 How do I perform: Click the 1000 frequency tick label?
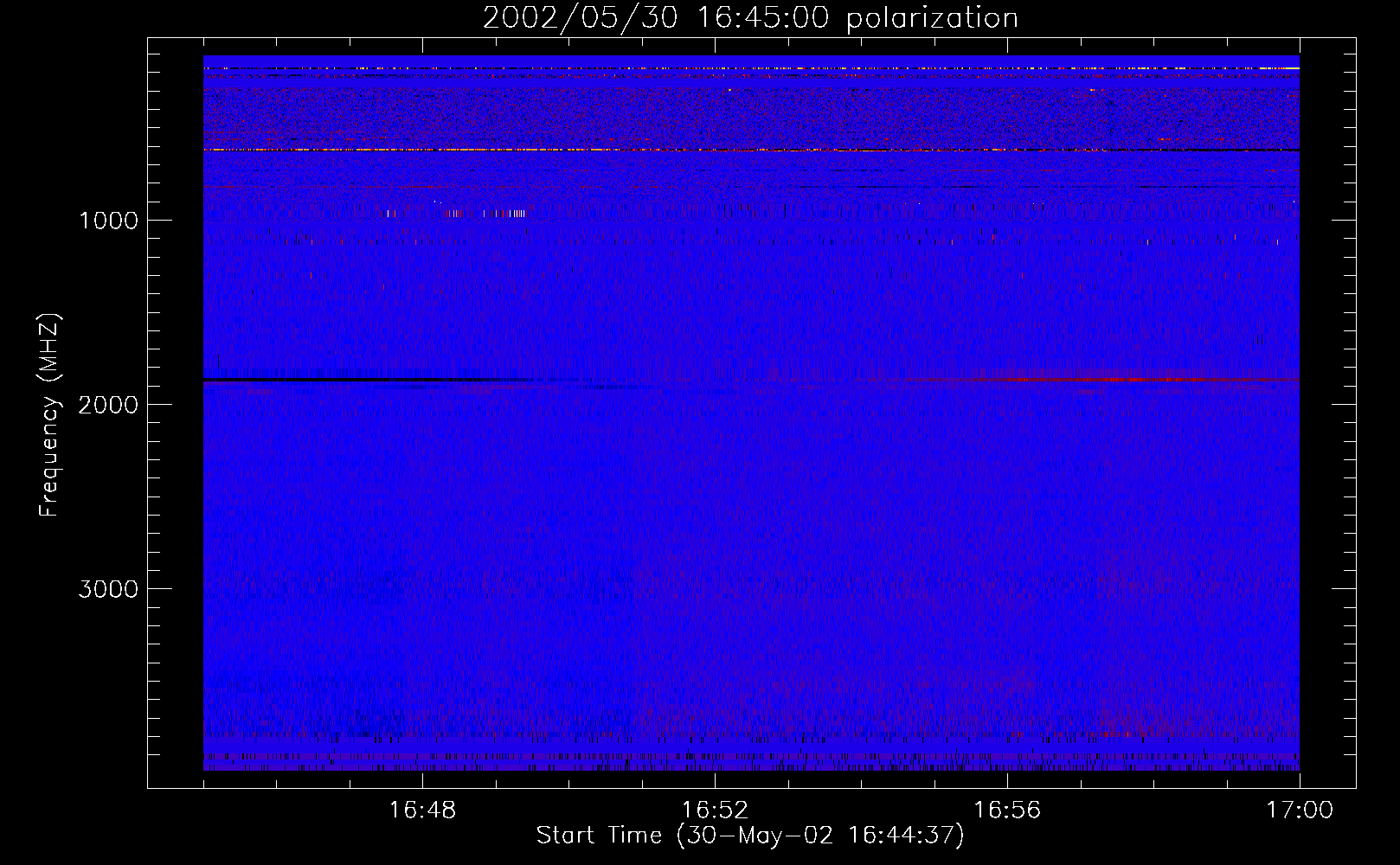click(x=108, y=221)
